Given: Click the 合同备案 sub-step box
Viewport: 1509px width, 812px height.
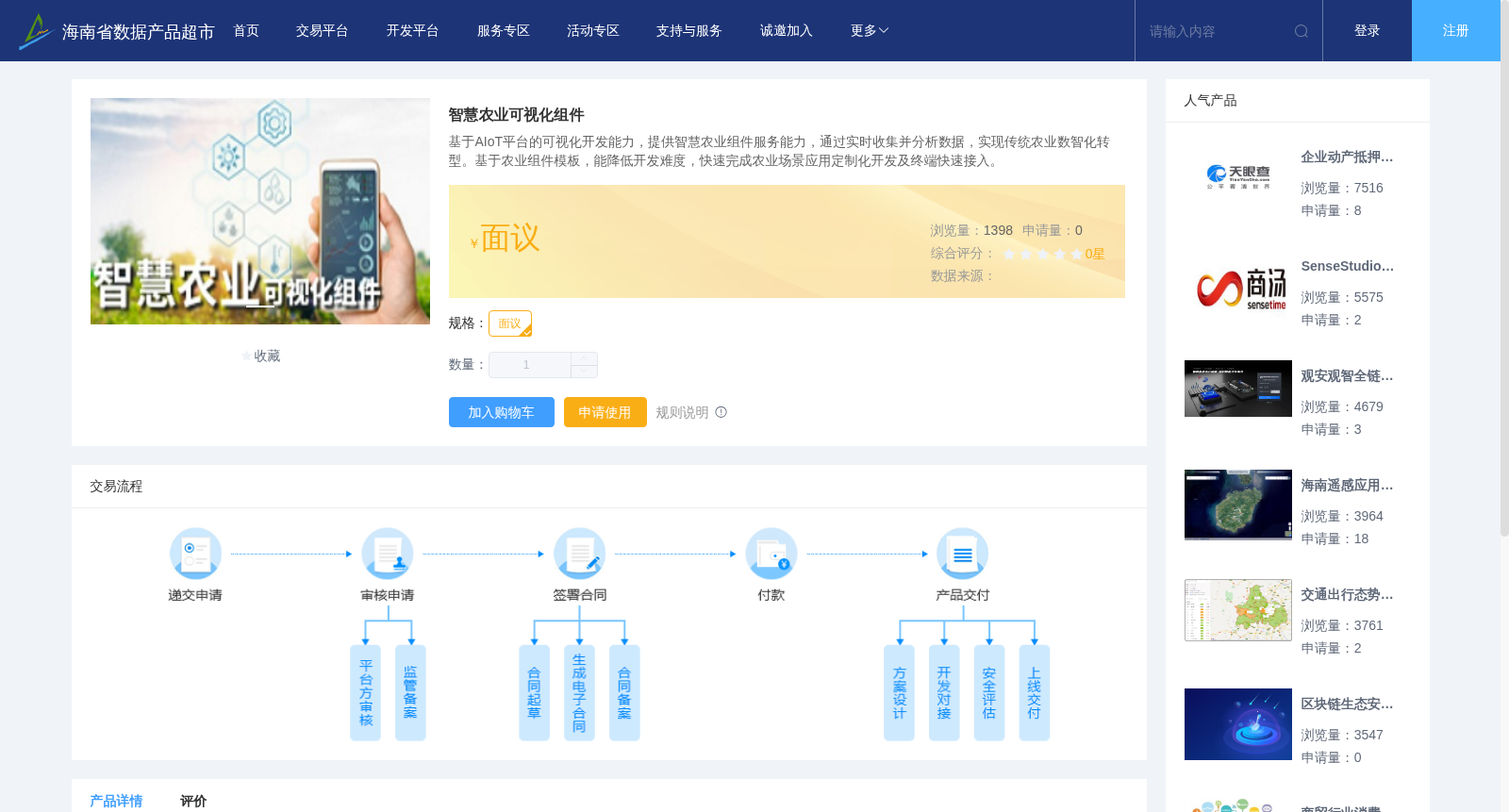Looking at the screenshot, I should point(624,693).
